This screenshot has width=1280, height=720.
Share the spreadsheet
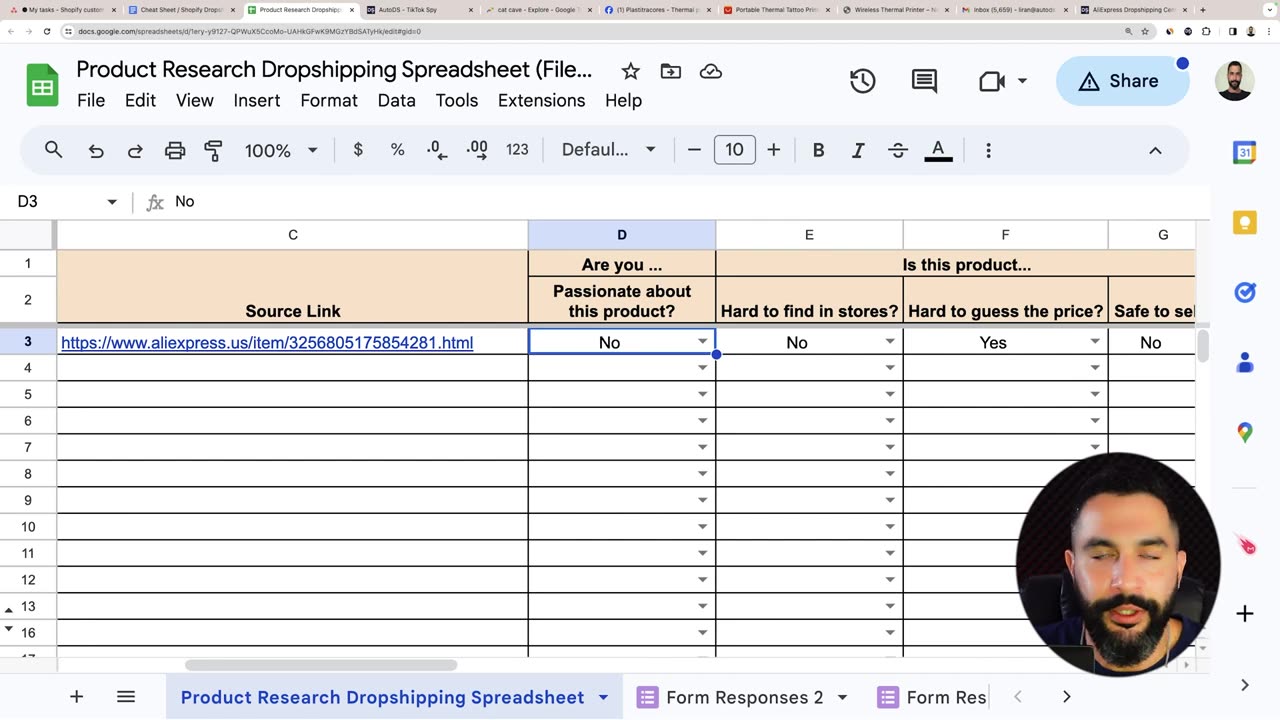pyautogui.click(x=1122, y=81)
